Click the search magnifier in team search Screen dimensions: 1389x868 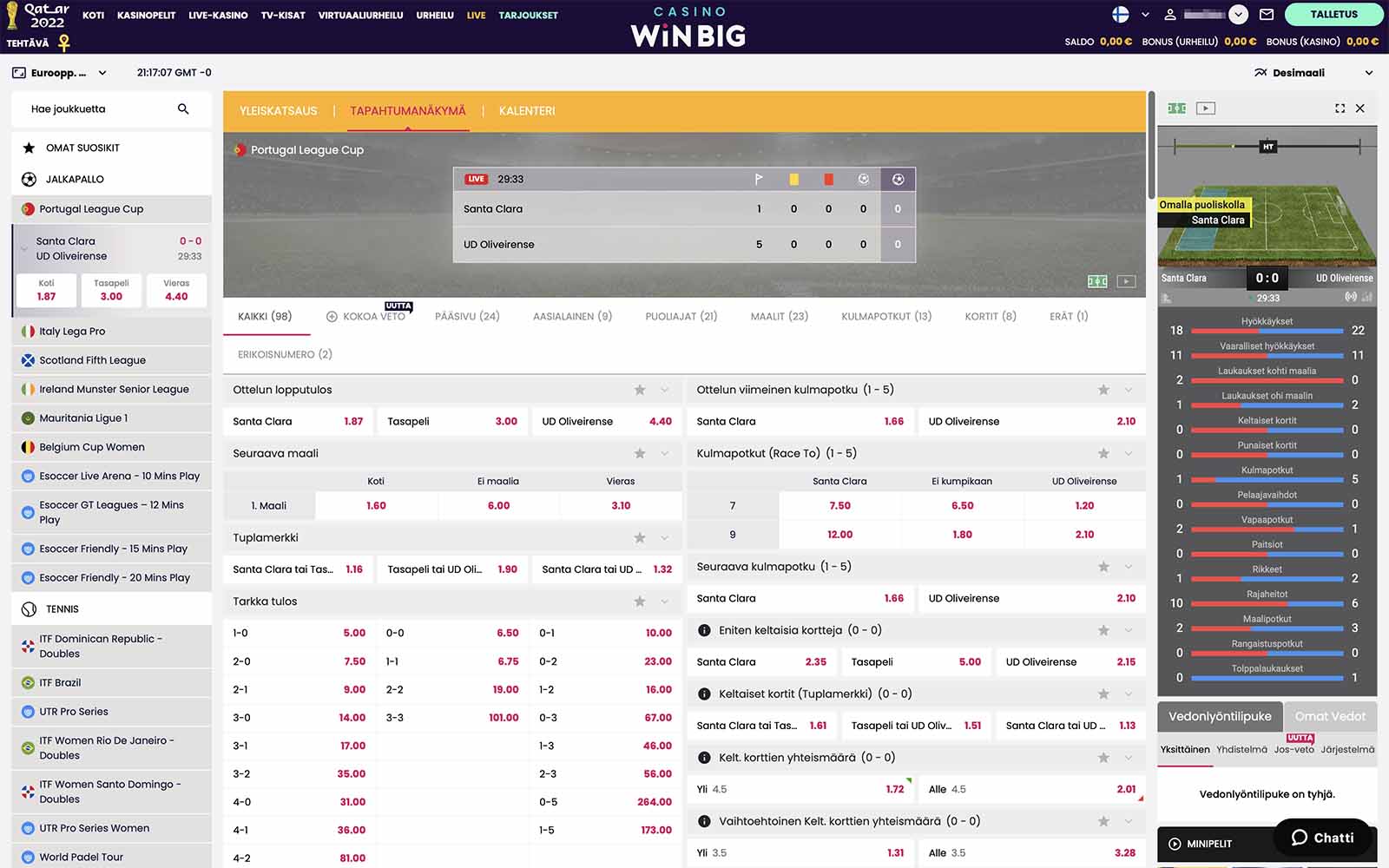pos(183,109)
